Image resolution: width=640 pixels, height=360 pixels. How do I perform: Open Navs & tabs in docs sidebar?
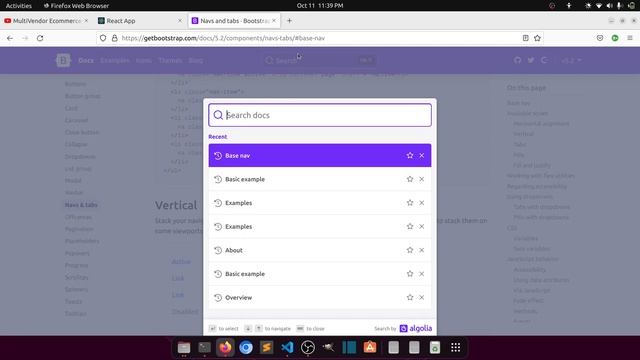81,205
